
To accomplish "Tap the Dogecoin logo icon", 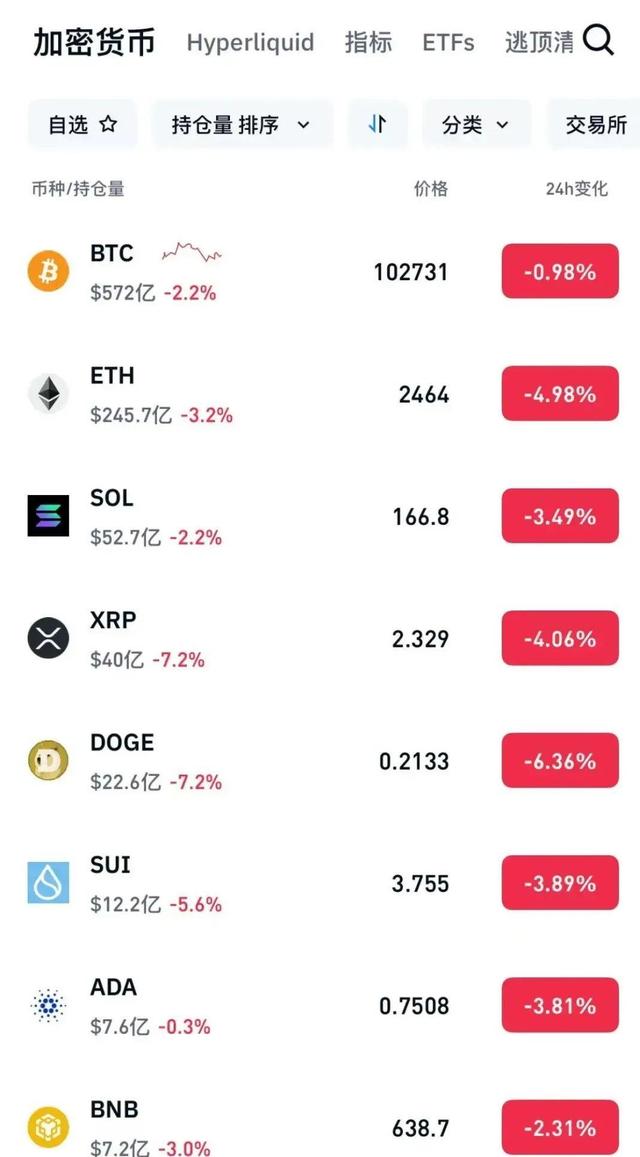I will pyautogui.click(x=48, y=761).
